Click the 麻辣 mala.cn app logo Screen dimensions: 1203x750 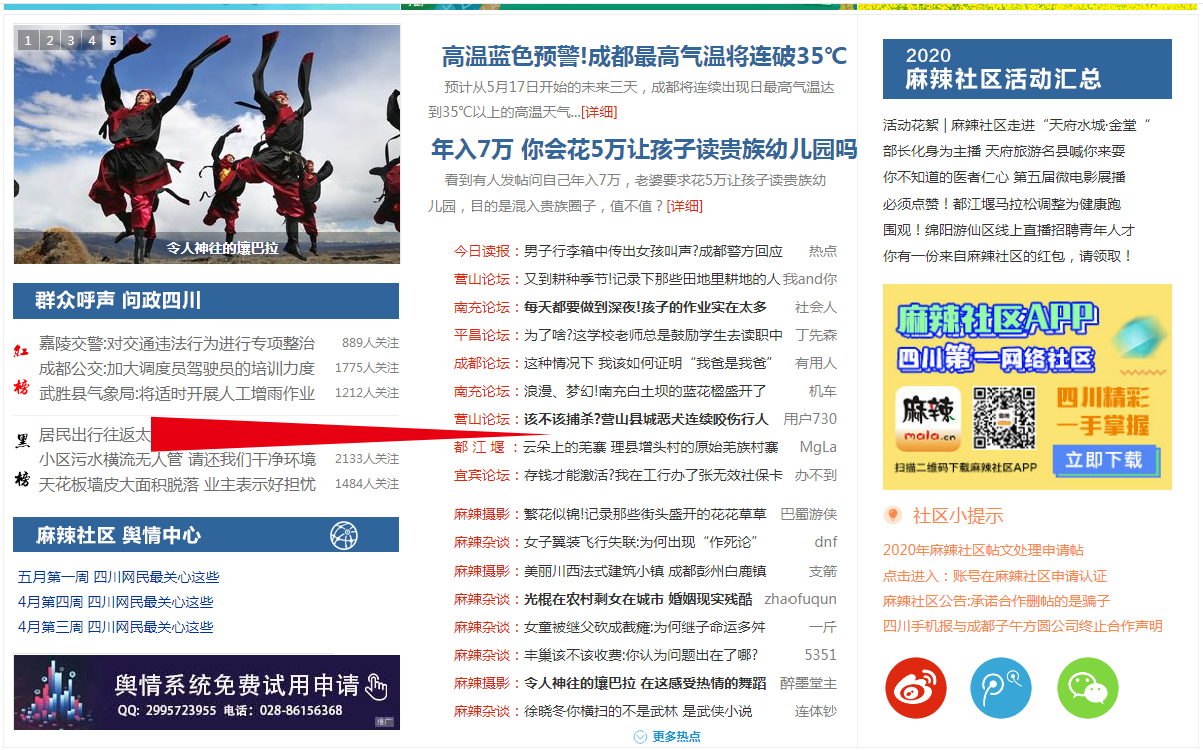(927, 418)
